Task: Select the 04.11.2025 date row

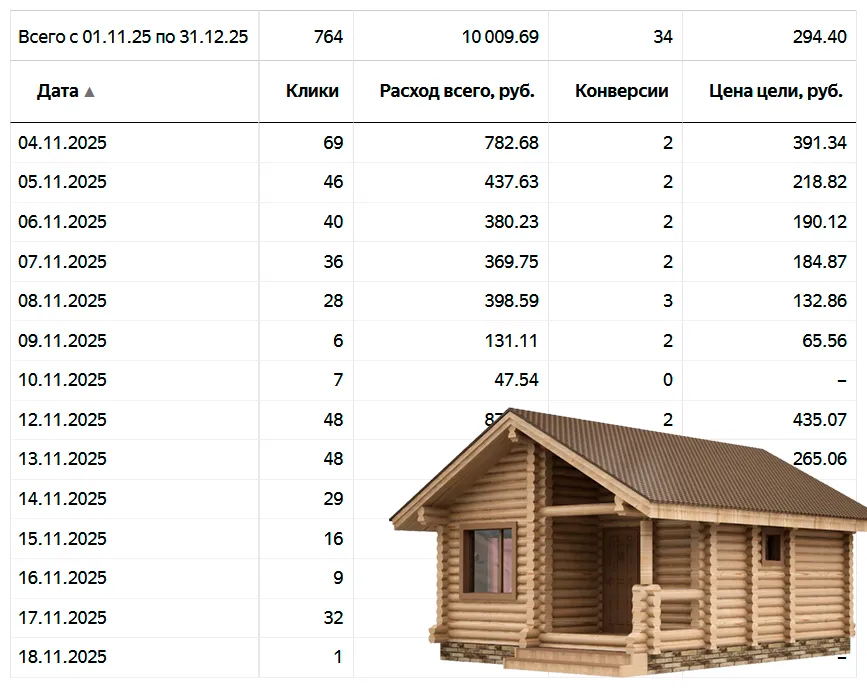Action: (62, 143)
